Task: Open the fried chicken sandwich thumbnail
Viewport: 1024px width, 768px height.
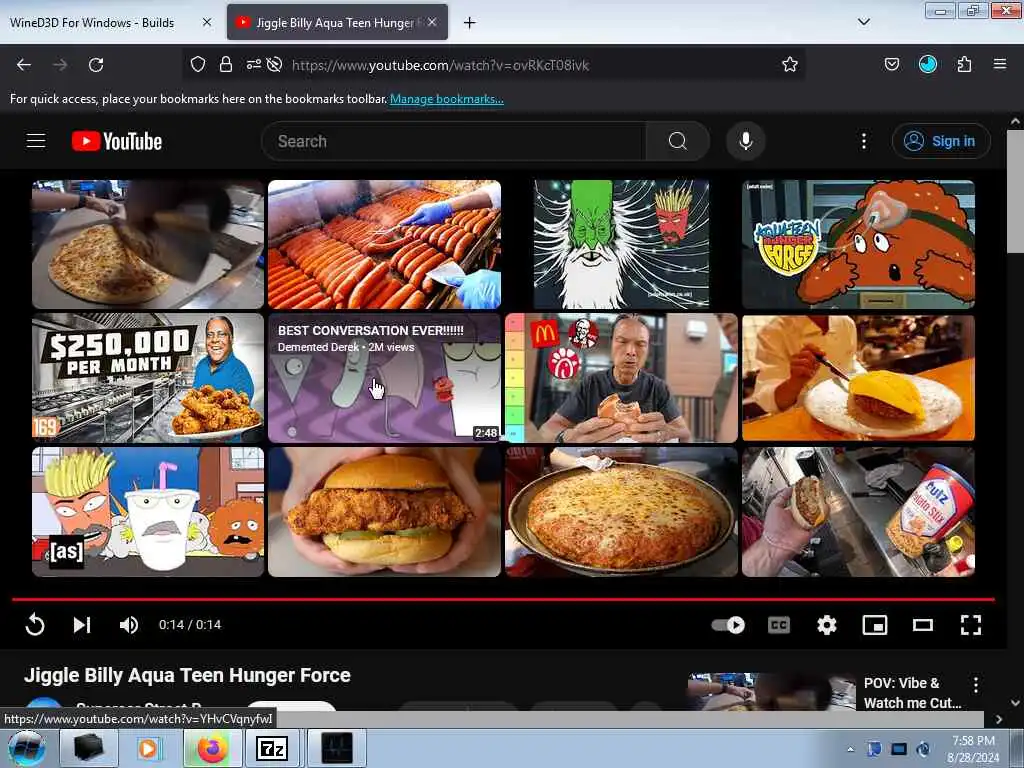Action: [385, 511]
